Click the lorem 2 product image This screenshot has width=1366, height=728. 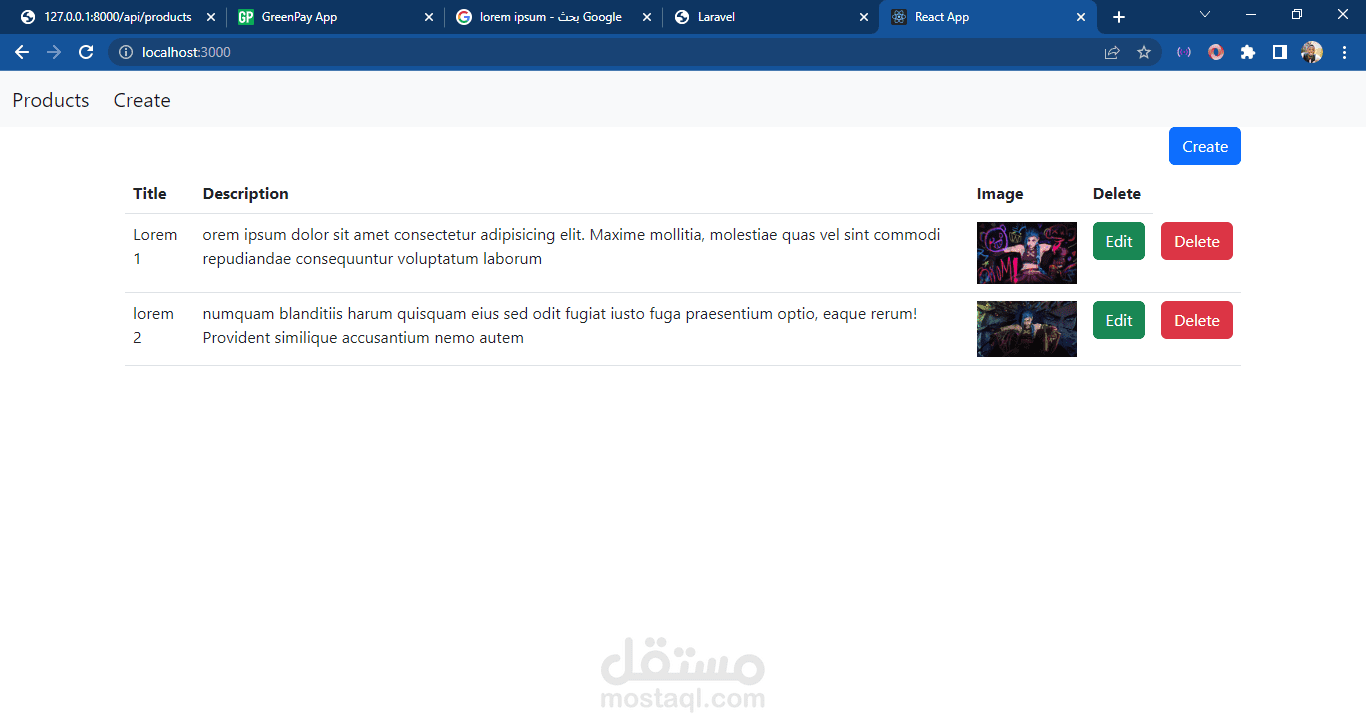tap(1027, 329)
